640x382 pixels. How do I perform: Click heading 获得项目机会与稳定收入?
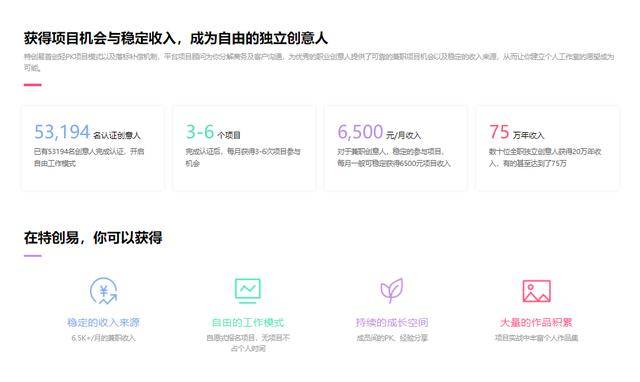click(176, 38)
